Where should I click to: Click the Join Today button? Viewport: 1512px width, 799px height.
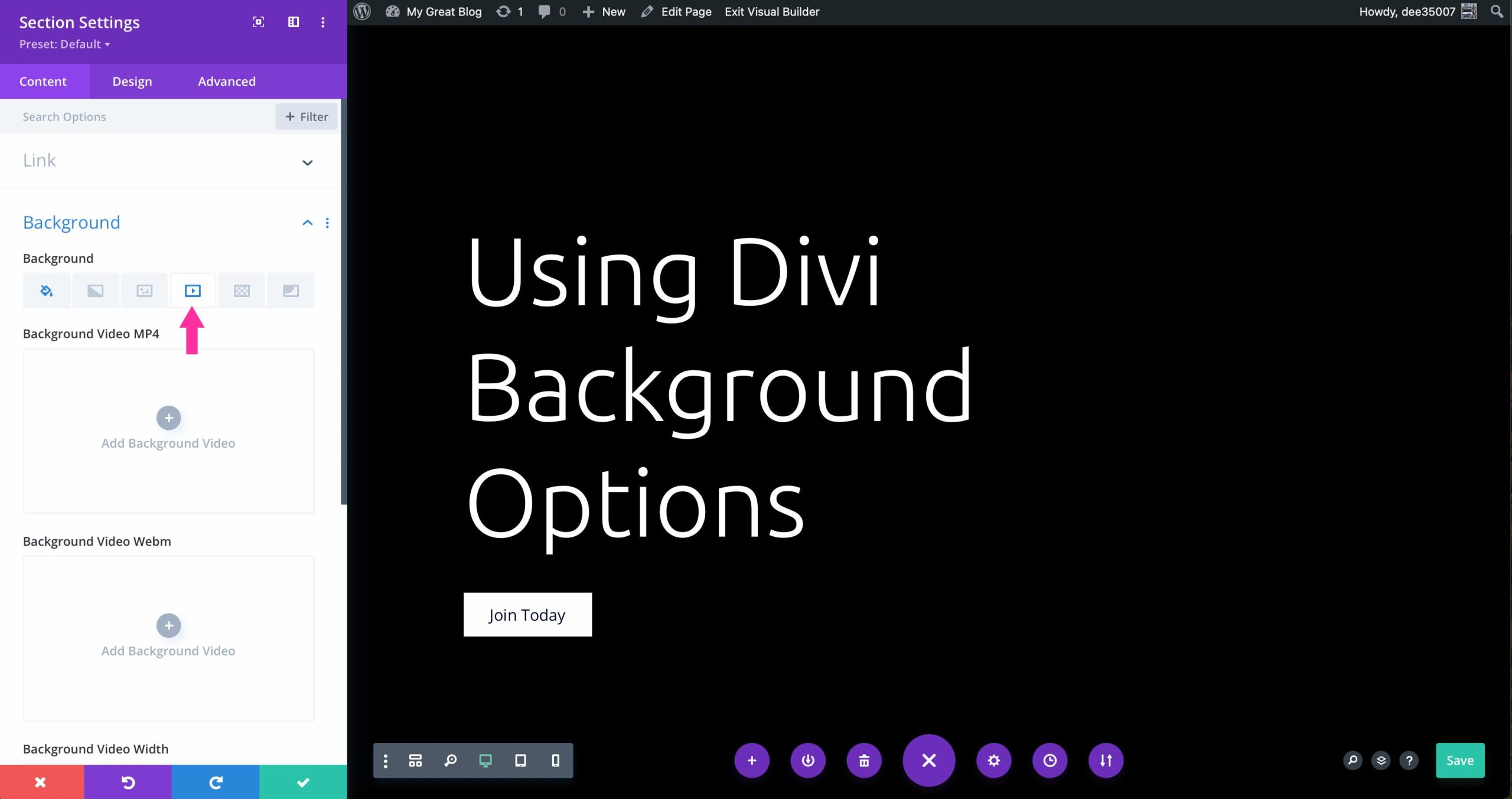click(527, 614)
